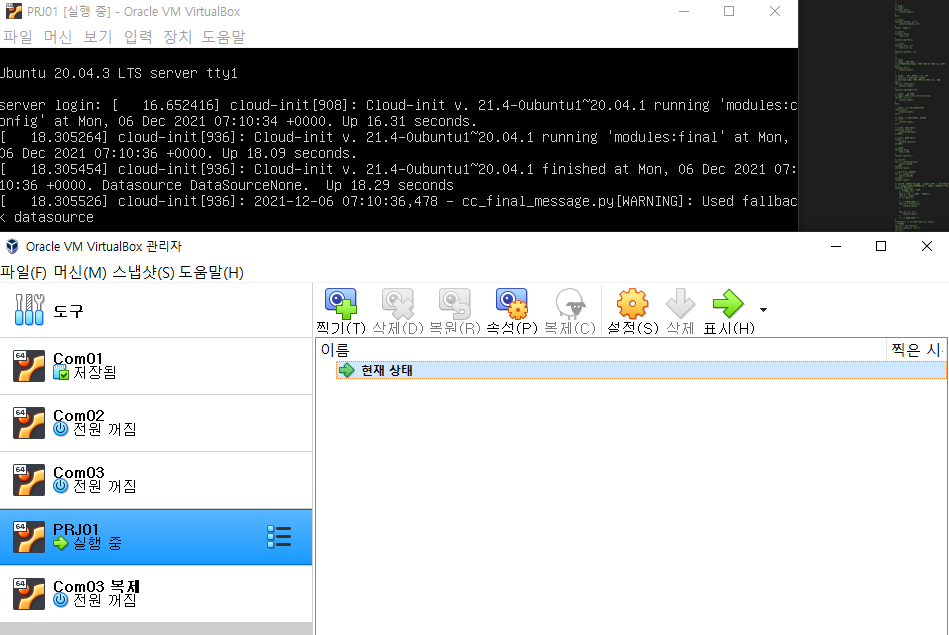949x635 pixels.
Task: Click inside the PRJ01 Ubuntu console
Action: click(x=399, y=140)
